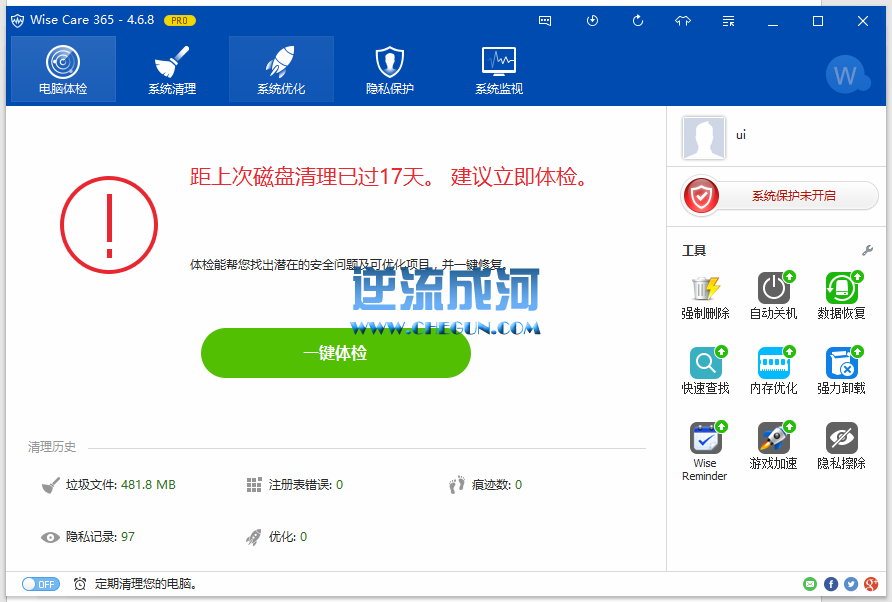The height and width of the screenshot is (602, 892).
Task: Open the Facebook share icon
Action: tap(831, 584)
